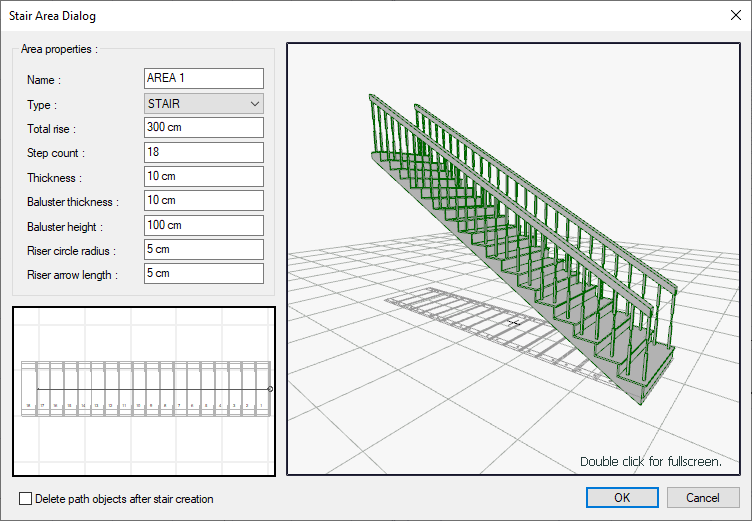Click the Name field containing AREA 1
The height and width of the screenshot is (521, 752).
203,78
